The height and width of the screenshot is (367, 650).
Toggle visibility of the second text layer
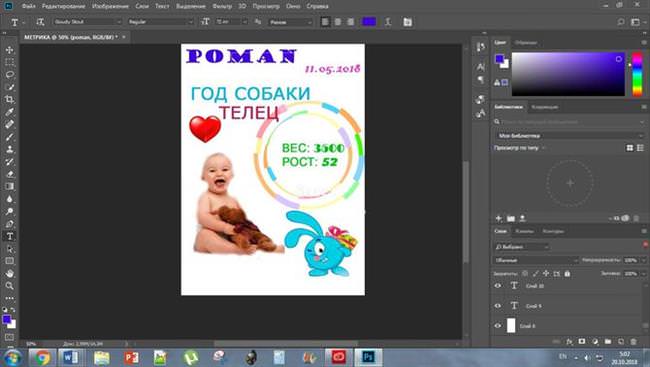498,306
